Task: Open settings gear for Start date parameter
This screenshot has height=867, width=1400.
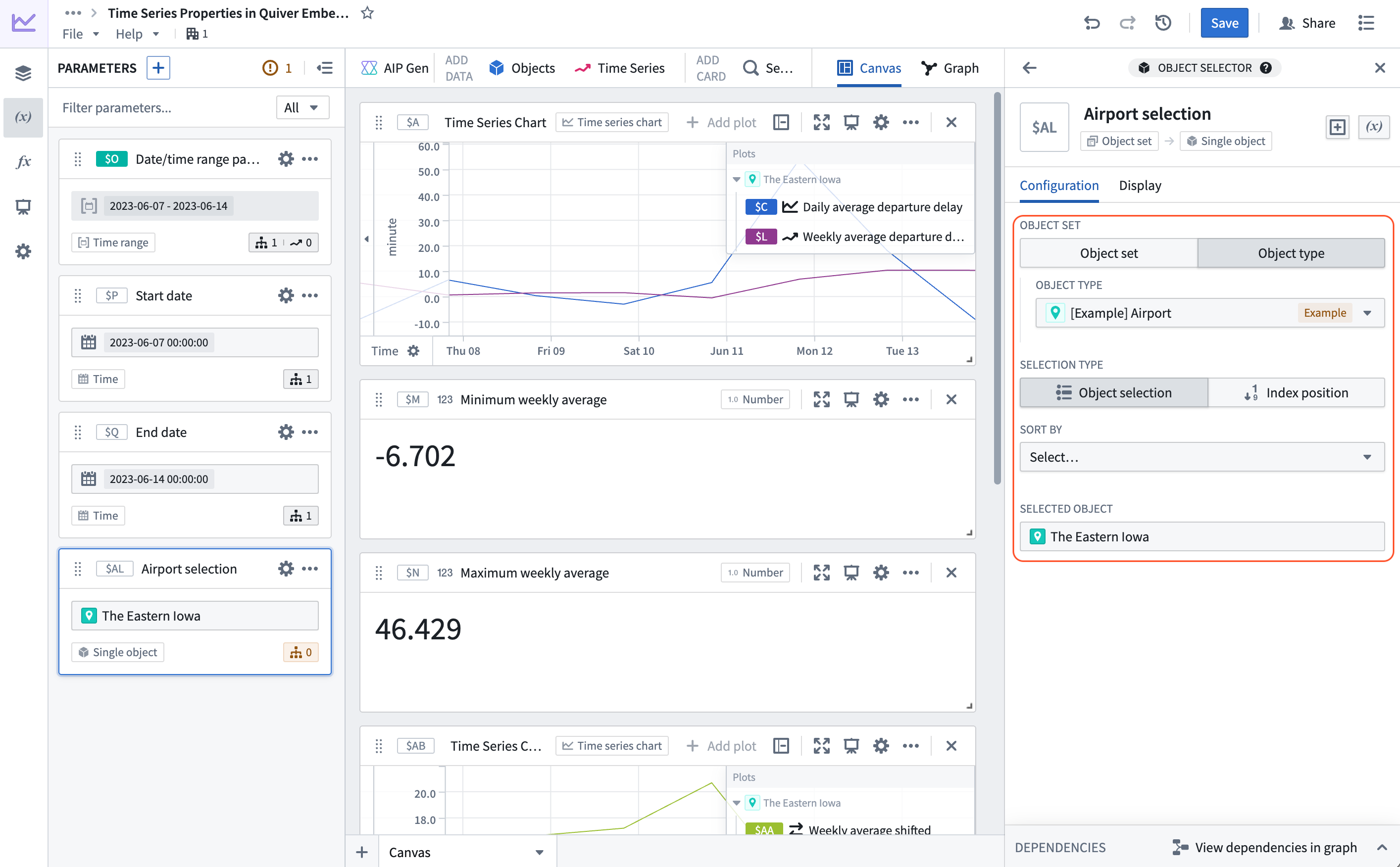Action: [286, 295]
